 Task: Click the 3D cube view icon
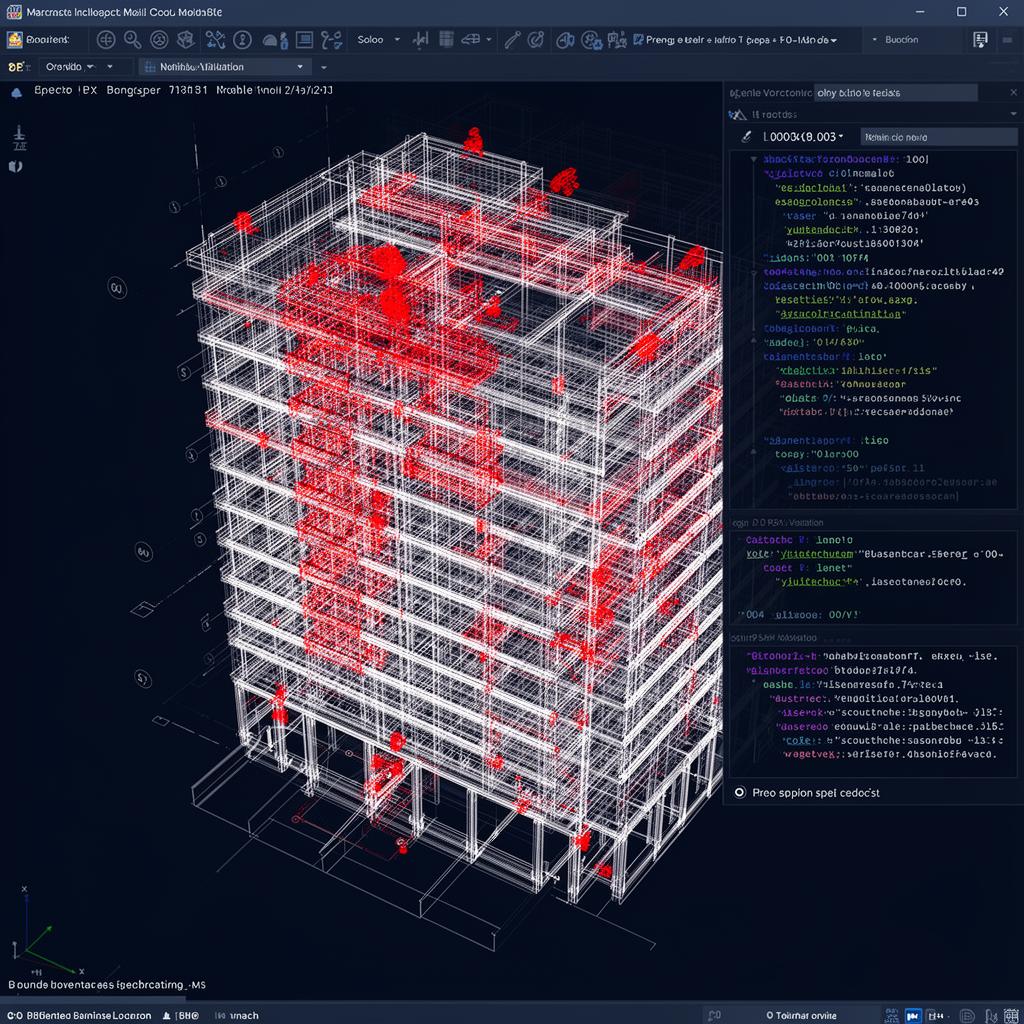[x=186, y=40]
